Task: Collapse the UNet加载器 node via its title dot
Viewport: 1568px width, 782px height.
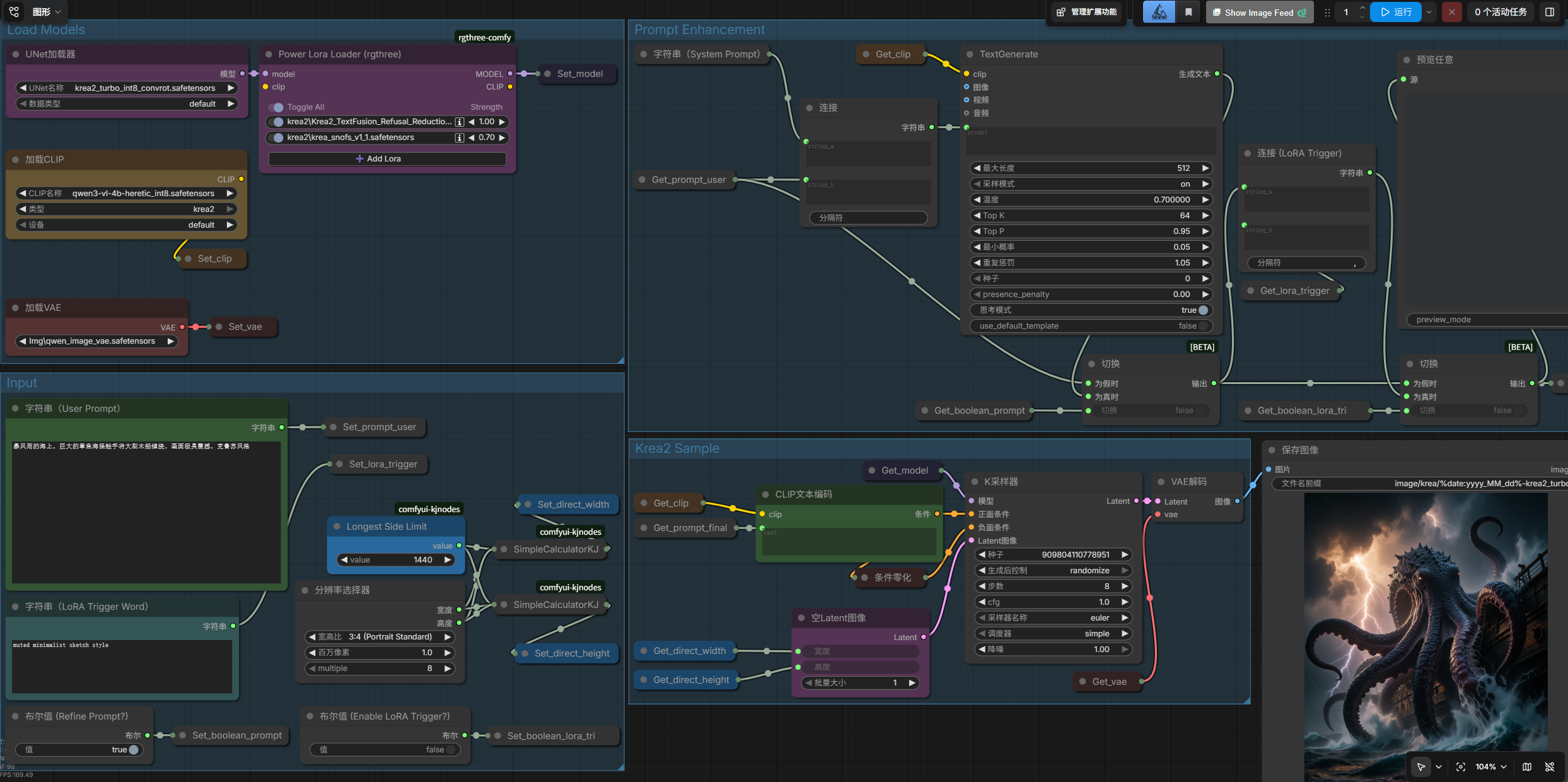Action: [x=16, y=54]
